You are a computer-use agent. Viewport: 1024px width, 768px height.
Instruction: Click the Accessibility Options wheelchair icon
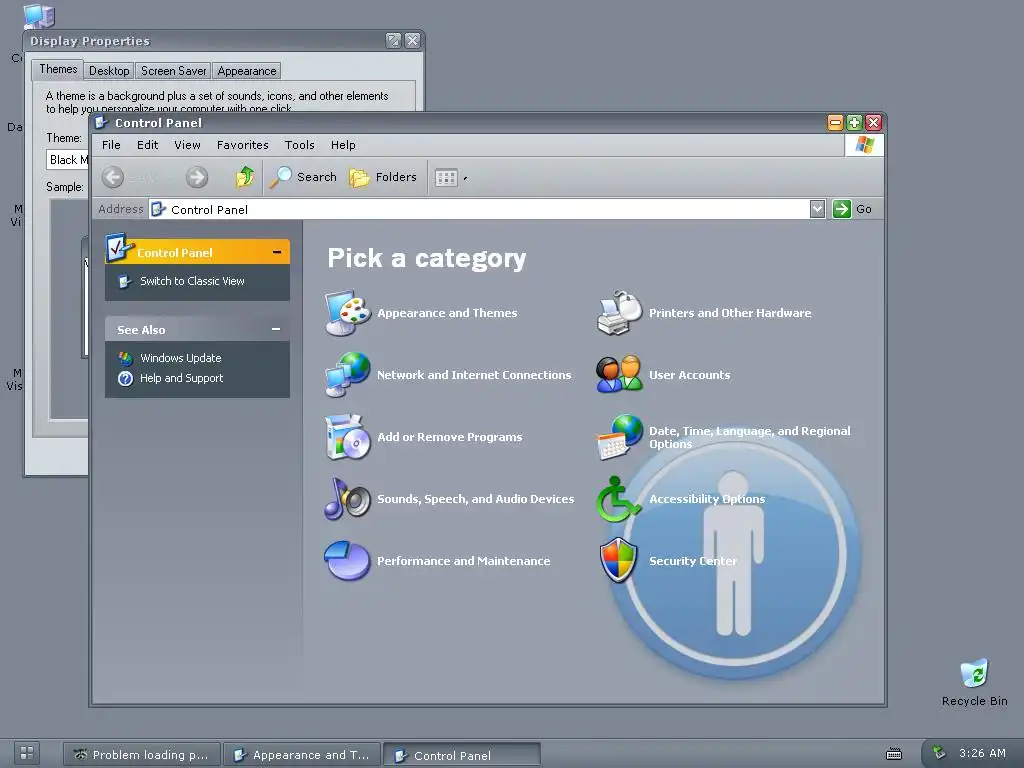click(616, 499)
